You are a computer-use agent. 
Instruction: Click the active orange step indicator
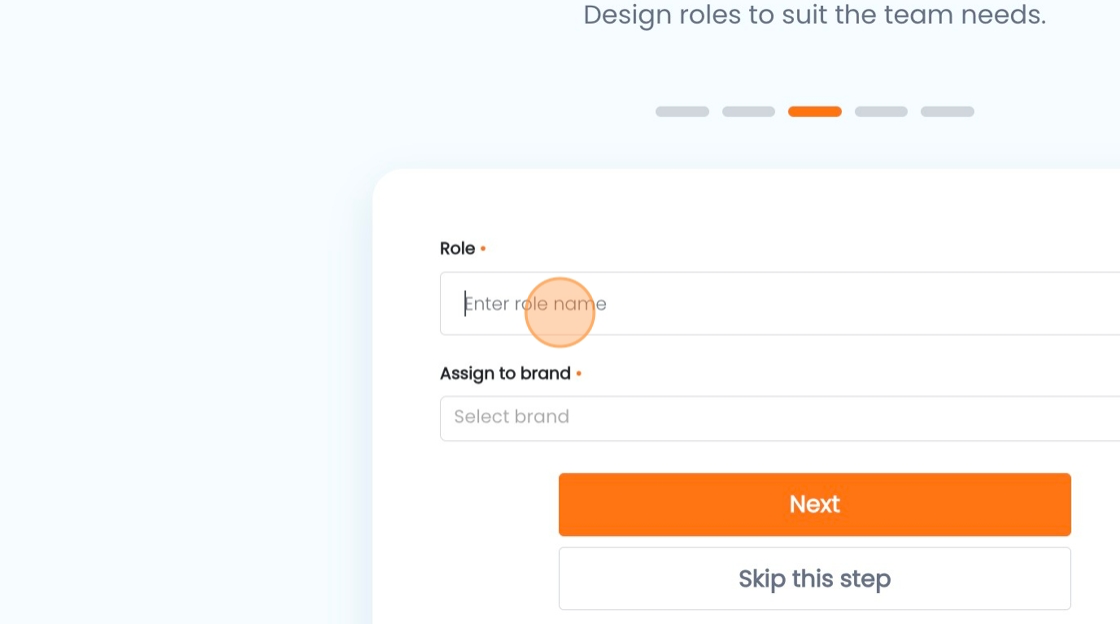(x=814, y=112)
